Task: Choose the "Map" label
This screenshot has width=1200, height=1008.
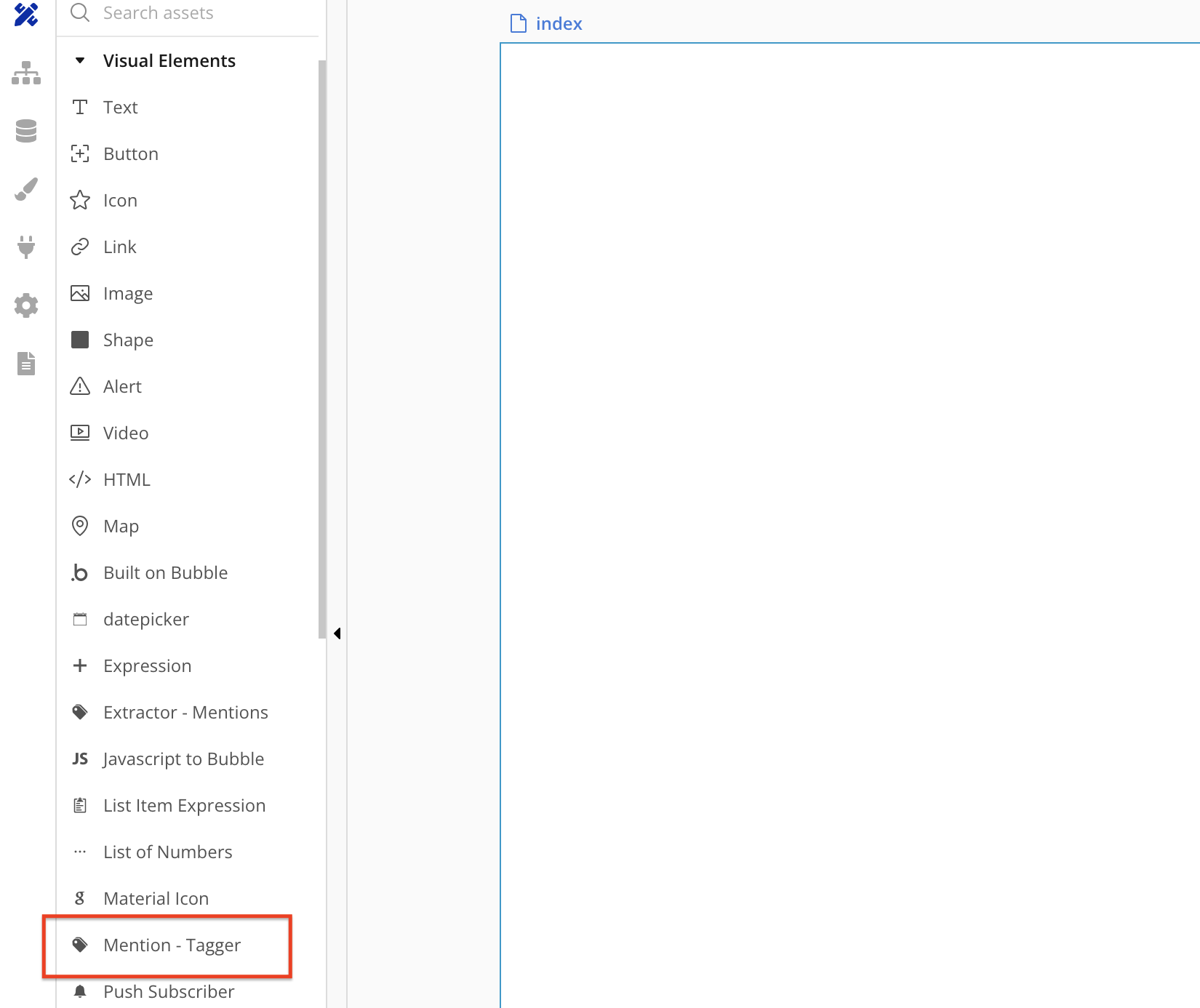Action: 121,526
